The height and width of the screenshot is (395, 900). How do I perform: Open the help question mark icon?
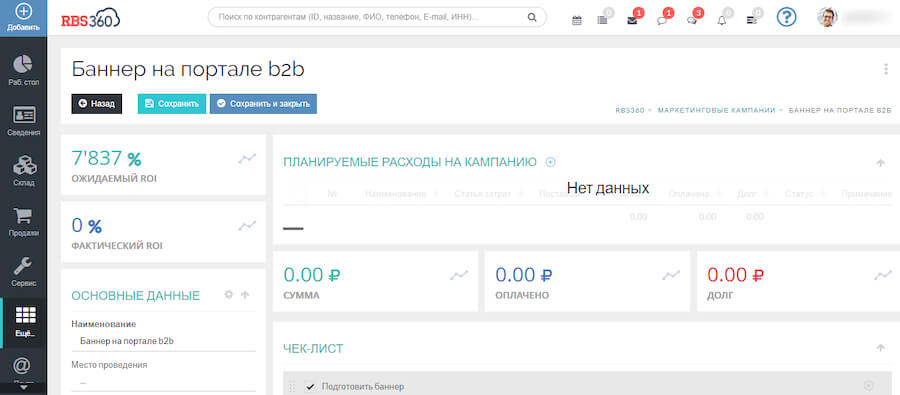(786, 17)
